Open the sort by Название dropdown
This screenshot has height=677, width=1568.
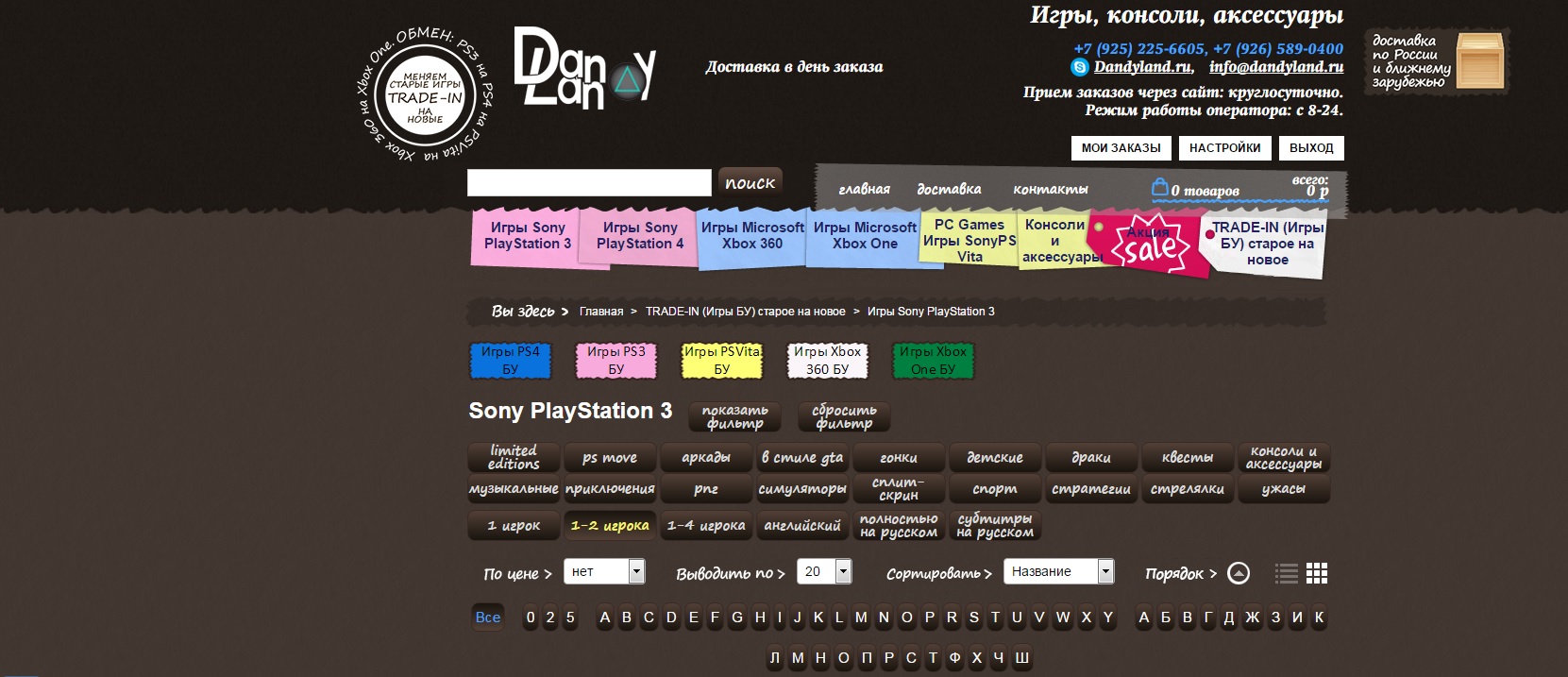[x=1059, y=571]
